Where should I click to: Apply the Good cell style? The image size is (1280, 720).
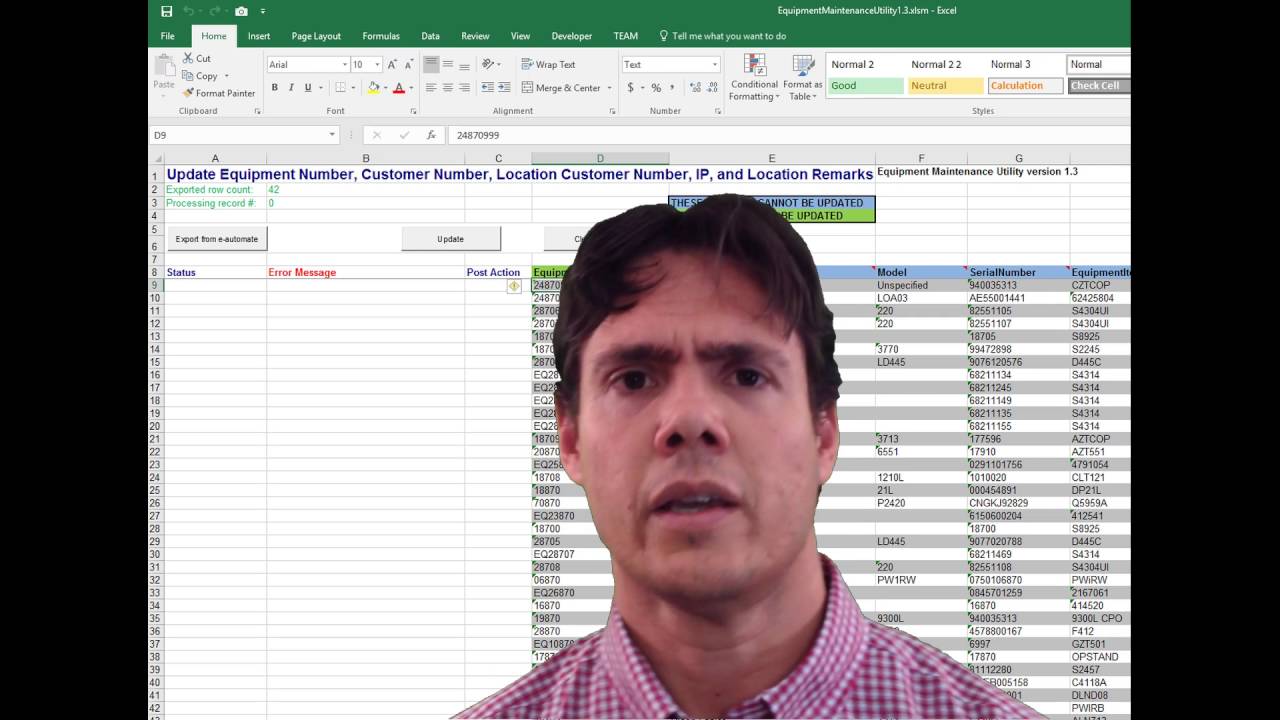866,86
